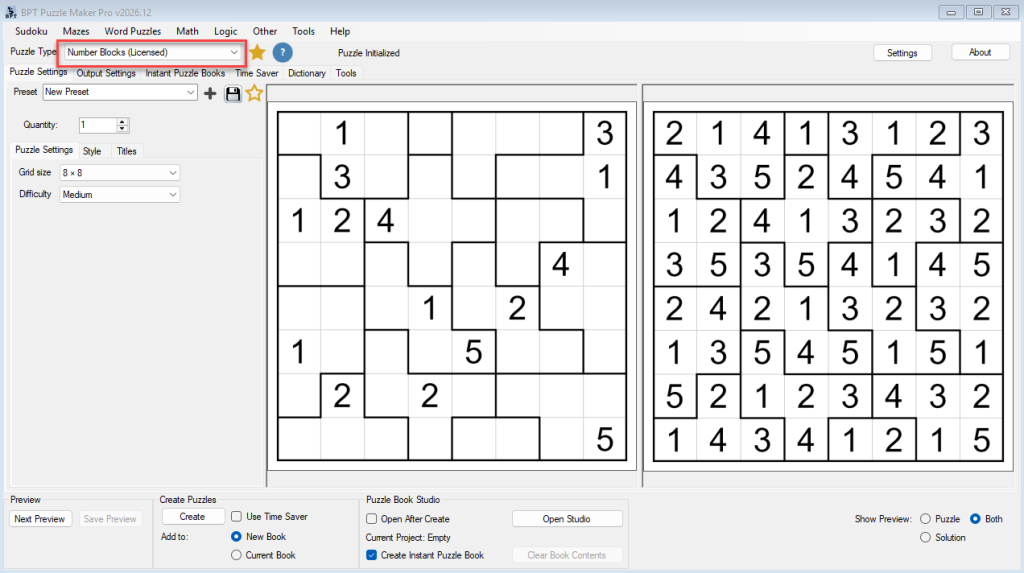Open the Difficulty dropdown
The height and width of the screenshot is (573, 1024).
tap(120, 195)
